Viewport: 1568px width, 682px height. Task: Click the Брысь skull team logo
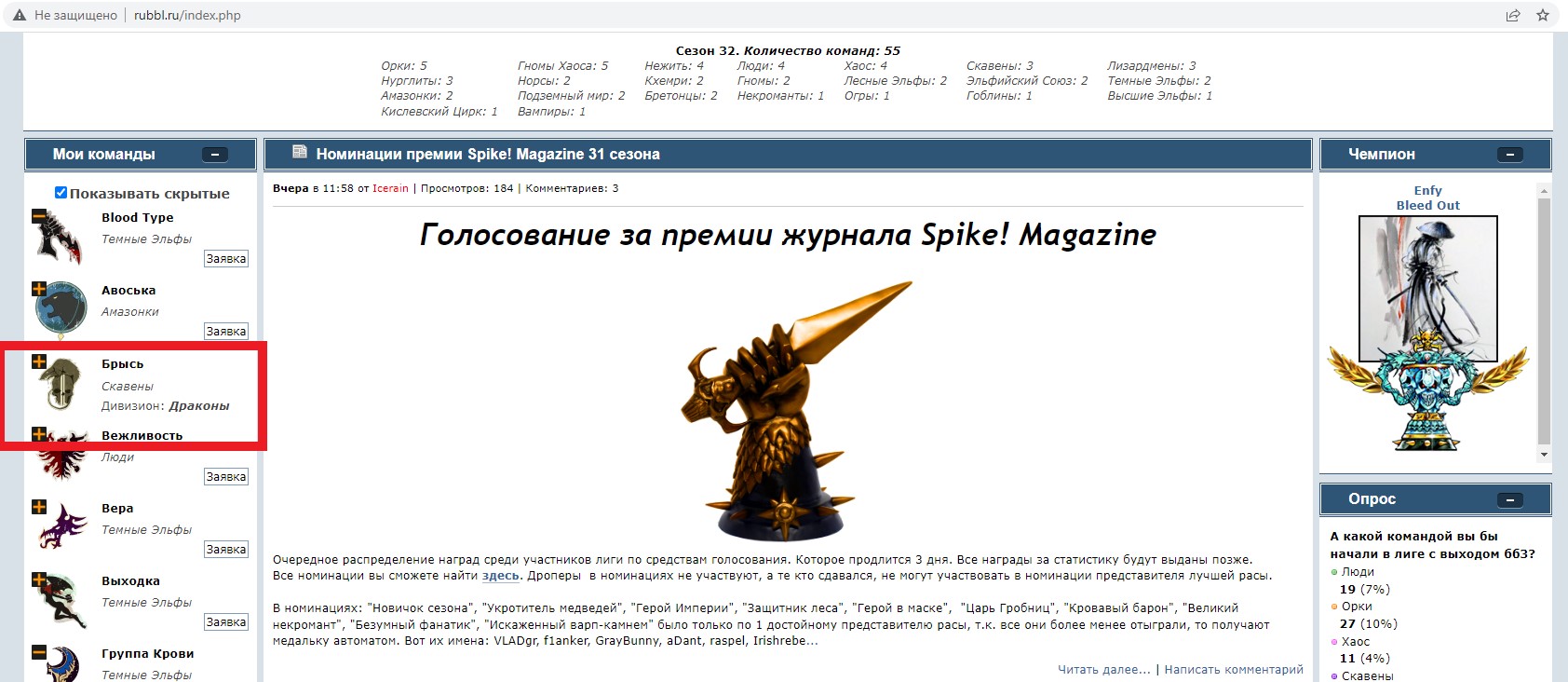[x=62, y=383]
